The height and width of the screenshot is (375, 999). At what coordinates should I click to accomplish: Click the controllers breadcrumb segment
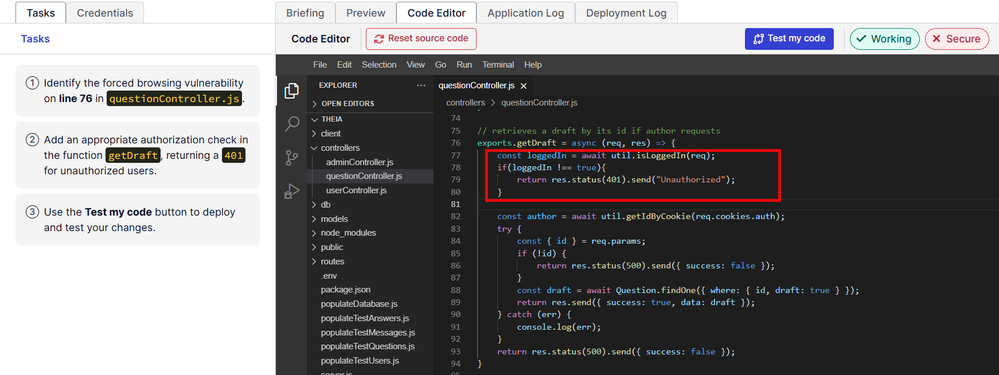coord(466,103)
